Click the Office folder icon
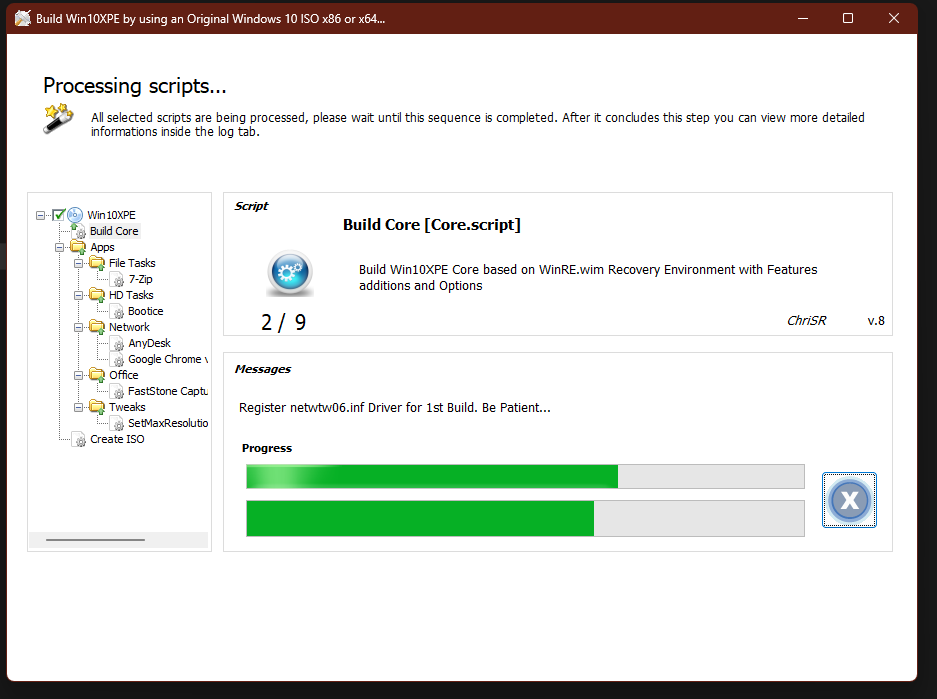The width and height of the screenshot is (937, 699). [x=97, y=375]
